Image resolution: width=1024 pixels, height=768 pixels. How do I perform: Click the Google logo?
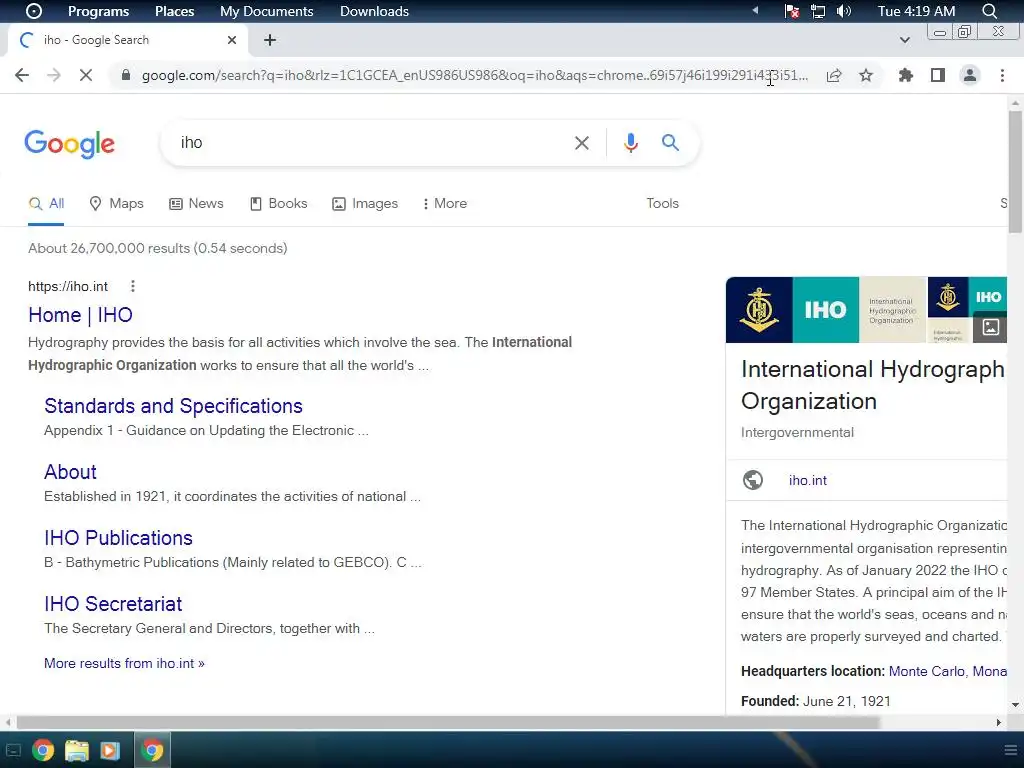pyautogui.click(x=70, y=144)
